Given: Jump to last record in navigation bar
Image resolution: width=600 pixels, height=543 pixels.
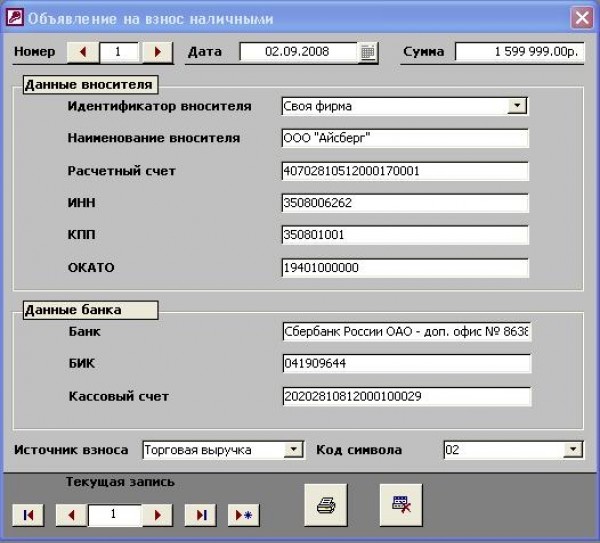Looking at the screenshot, I should pyautogui.click(x=201, y=515).
